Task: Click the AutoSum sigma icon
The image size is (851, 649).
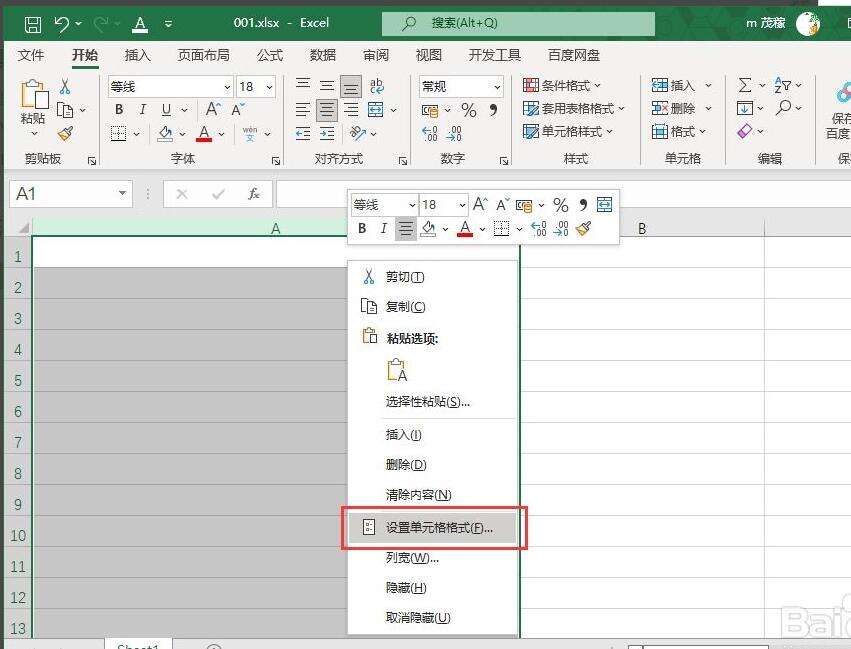Action: [x=744, y=86]
